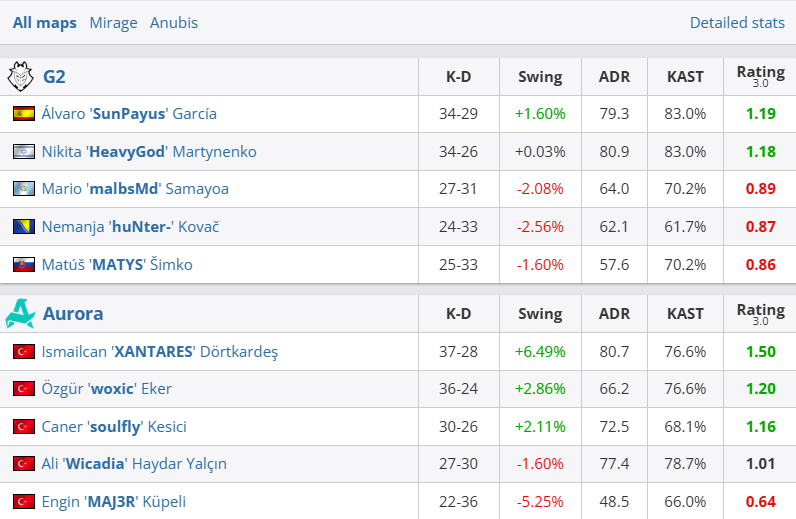
Task: Click the Spanish flag beside SunPayus
Action: tap(23, 114)
